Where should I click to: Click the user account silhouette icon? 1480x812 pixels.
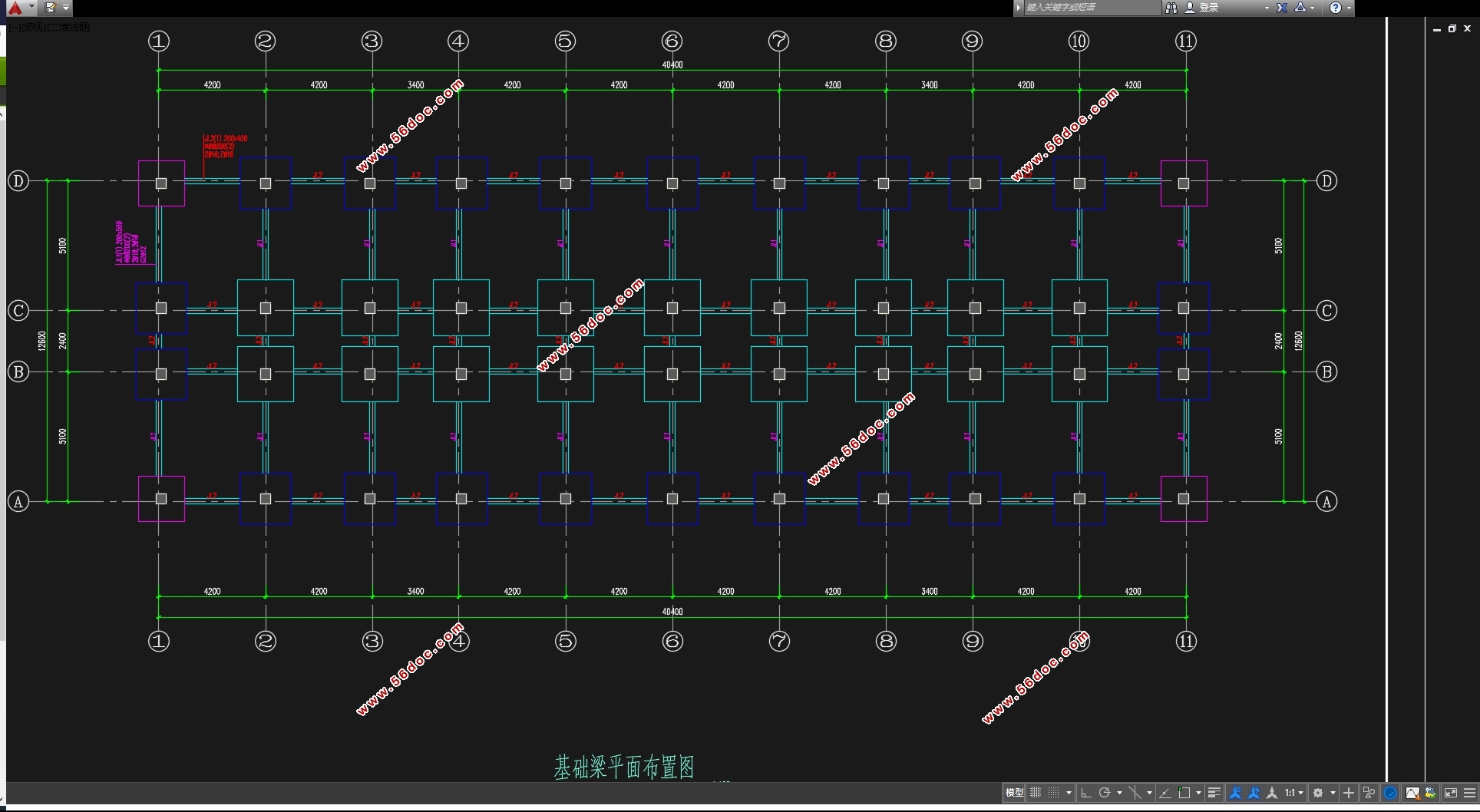pos(1190,8)
